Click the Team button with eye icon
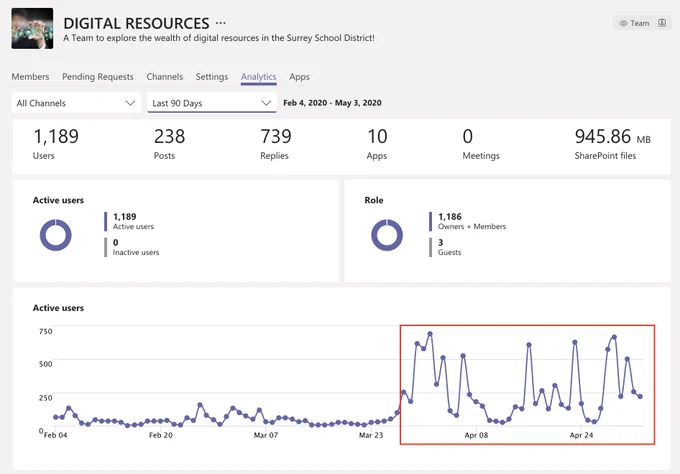The width and height of the screenshot is (680, 474). click(634, 23)
